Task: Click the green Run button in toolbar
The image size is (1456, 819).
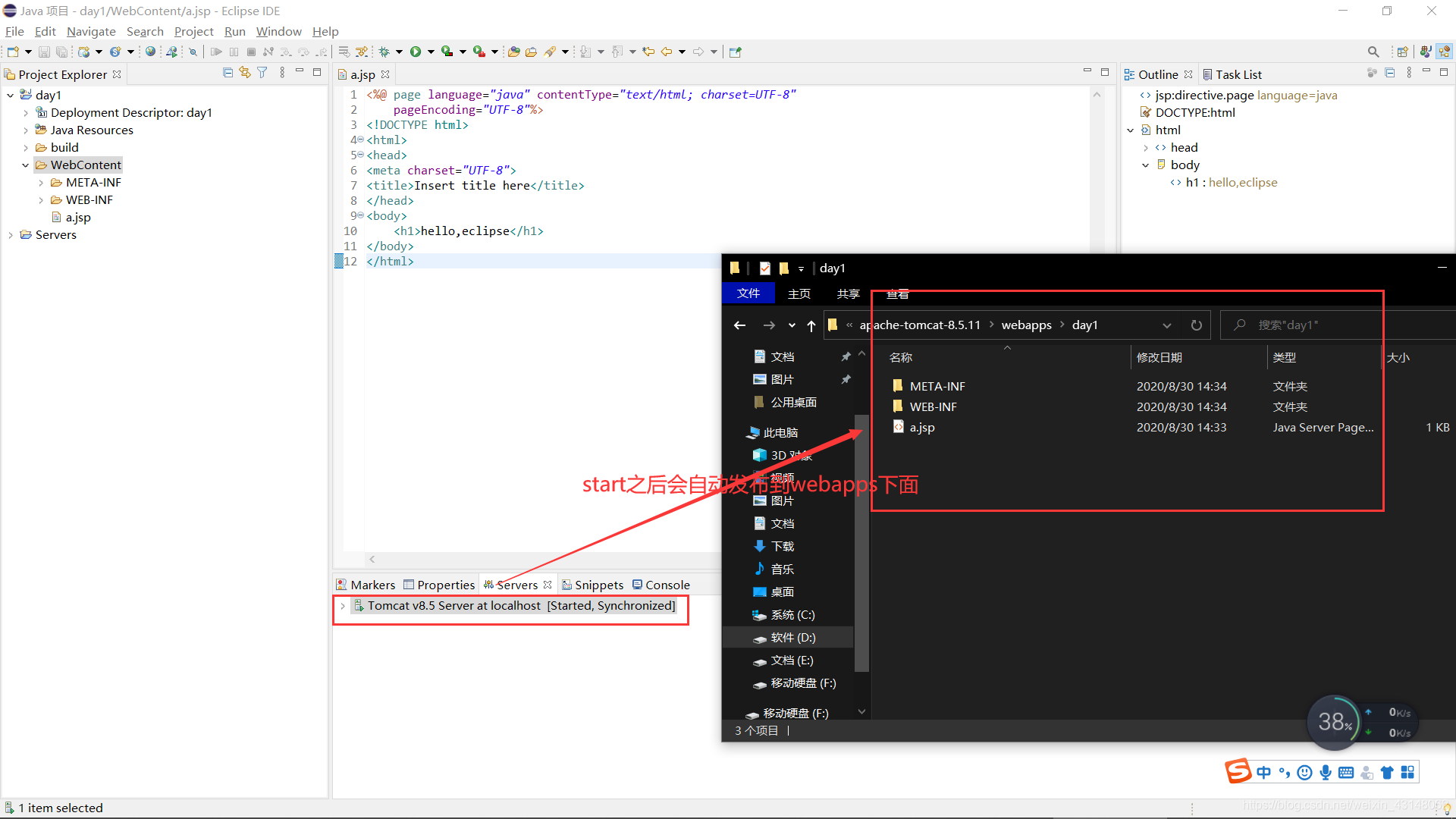Action: (416, 52)
